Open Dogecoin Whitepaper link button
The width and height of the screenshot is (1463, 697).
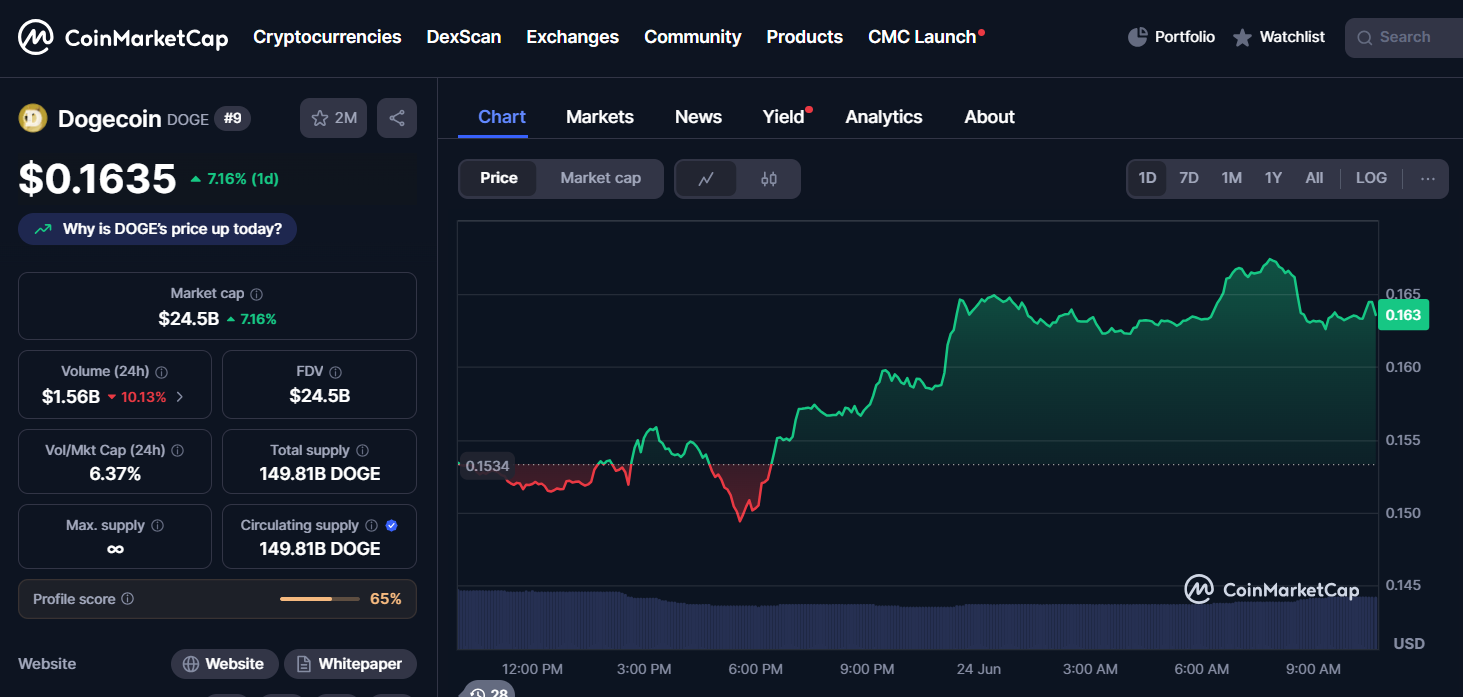tap(350, 664)
